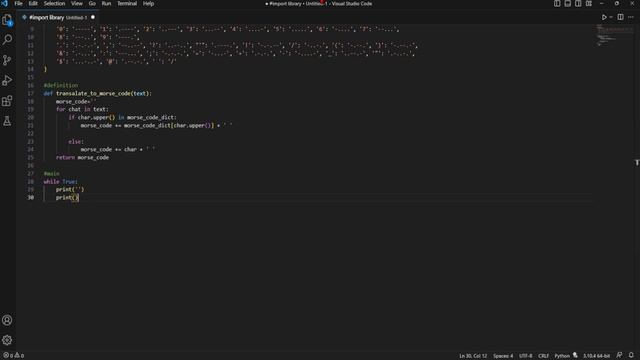The height and width of the screenshot is (360, 640).
Task: Open the Terminal menu
Action: click(x=127, y=4)
